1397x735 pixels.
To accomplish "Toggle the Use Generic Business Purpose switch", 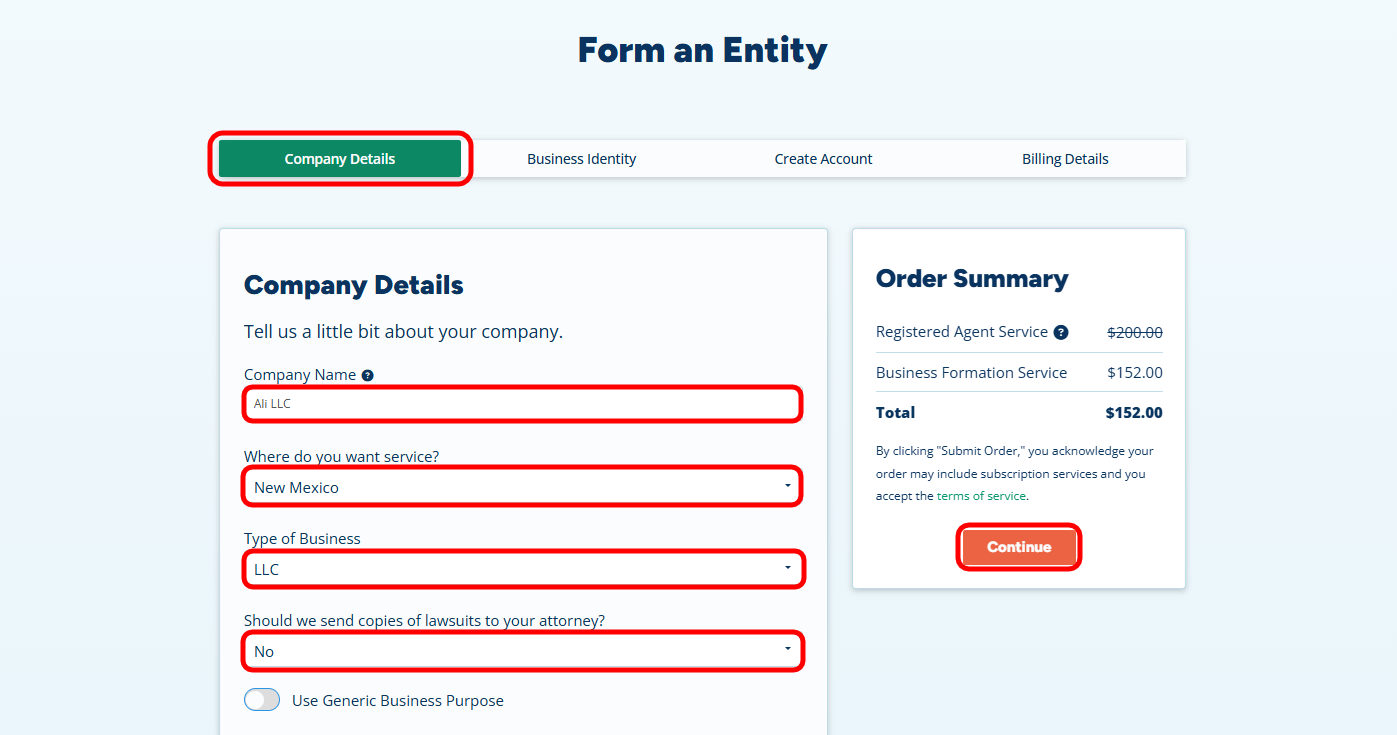I will [x=262, y=700].
